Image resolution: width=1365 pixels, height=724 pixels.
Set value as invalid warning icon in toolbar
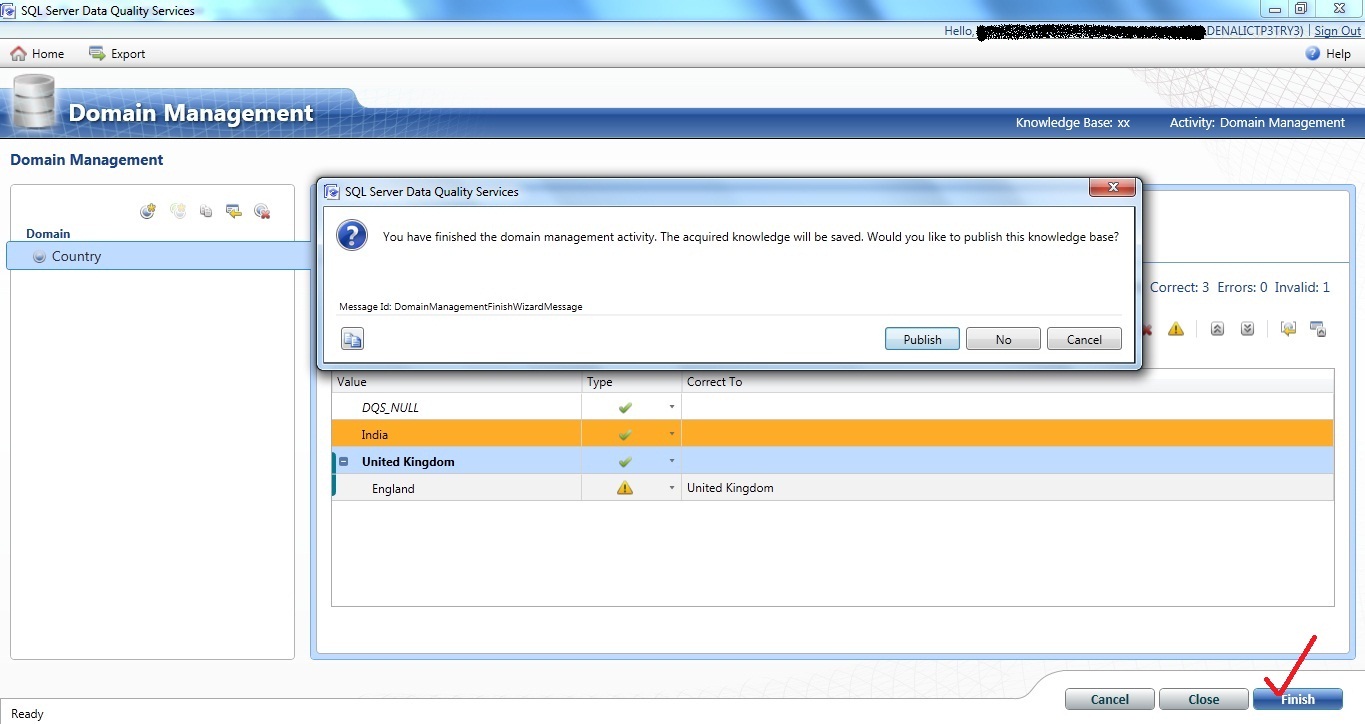coord(1176,328)
